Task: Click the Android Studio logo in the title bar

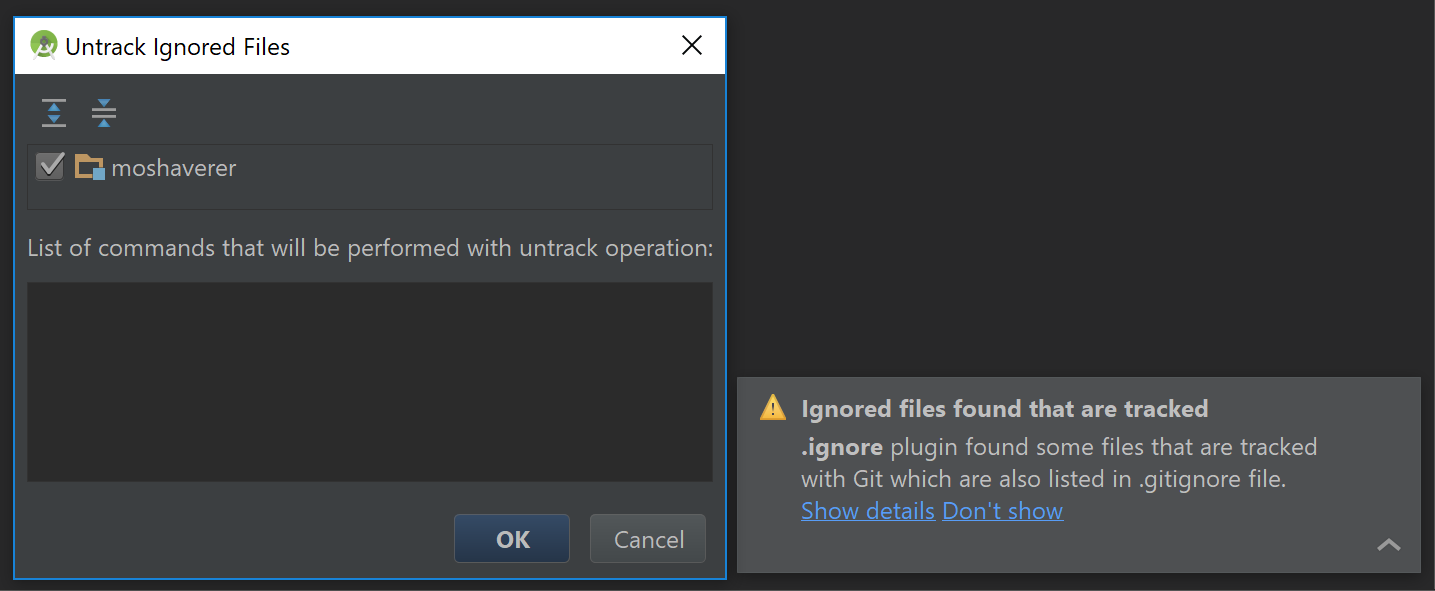Action: tap(42, 45)
